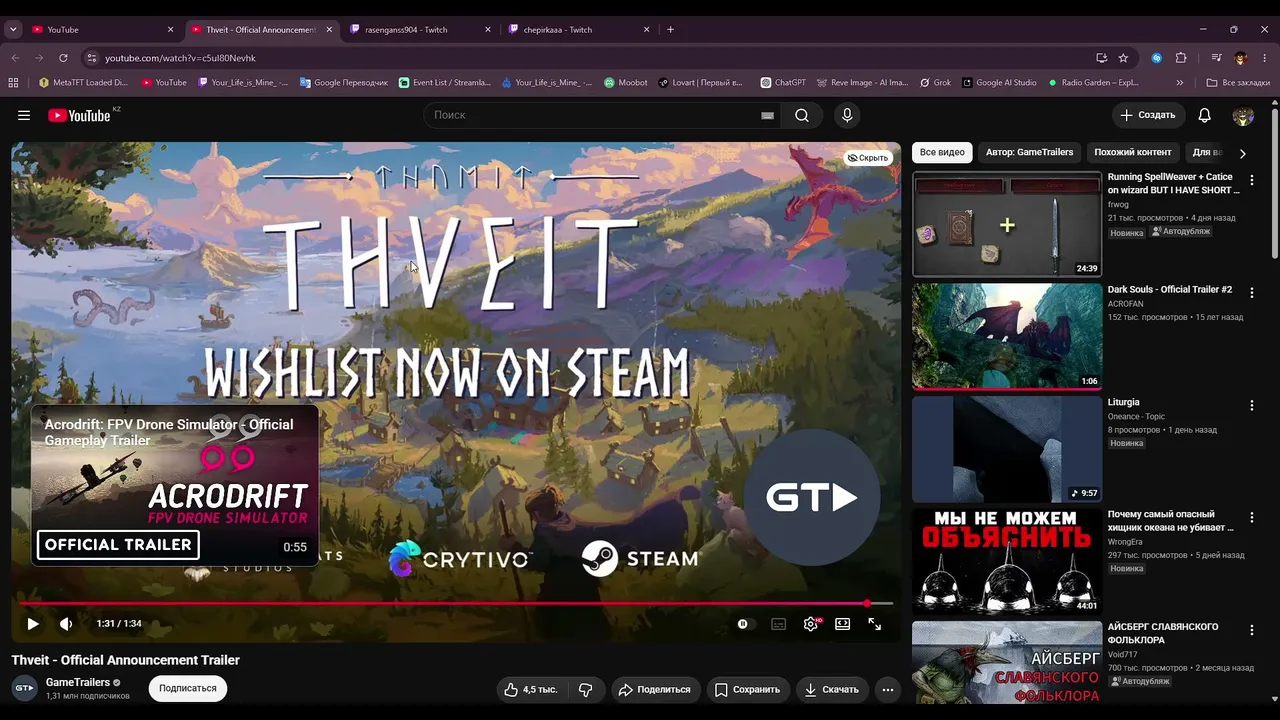This screenshot has width=1280, height=720.
Task: Switch to the rasenganss904 Twitch tab
Action: (420, 30)
